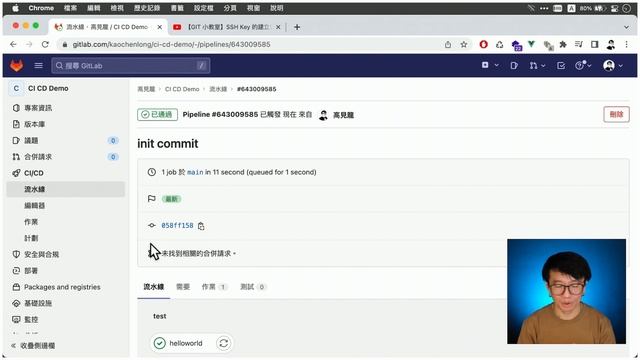Switch to the 測試 tests tab

(x=253, y=287)
